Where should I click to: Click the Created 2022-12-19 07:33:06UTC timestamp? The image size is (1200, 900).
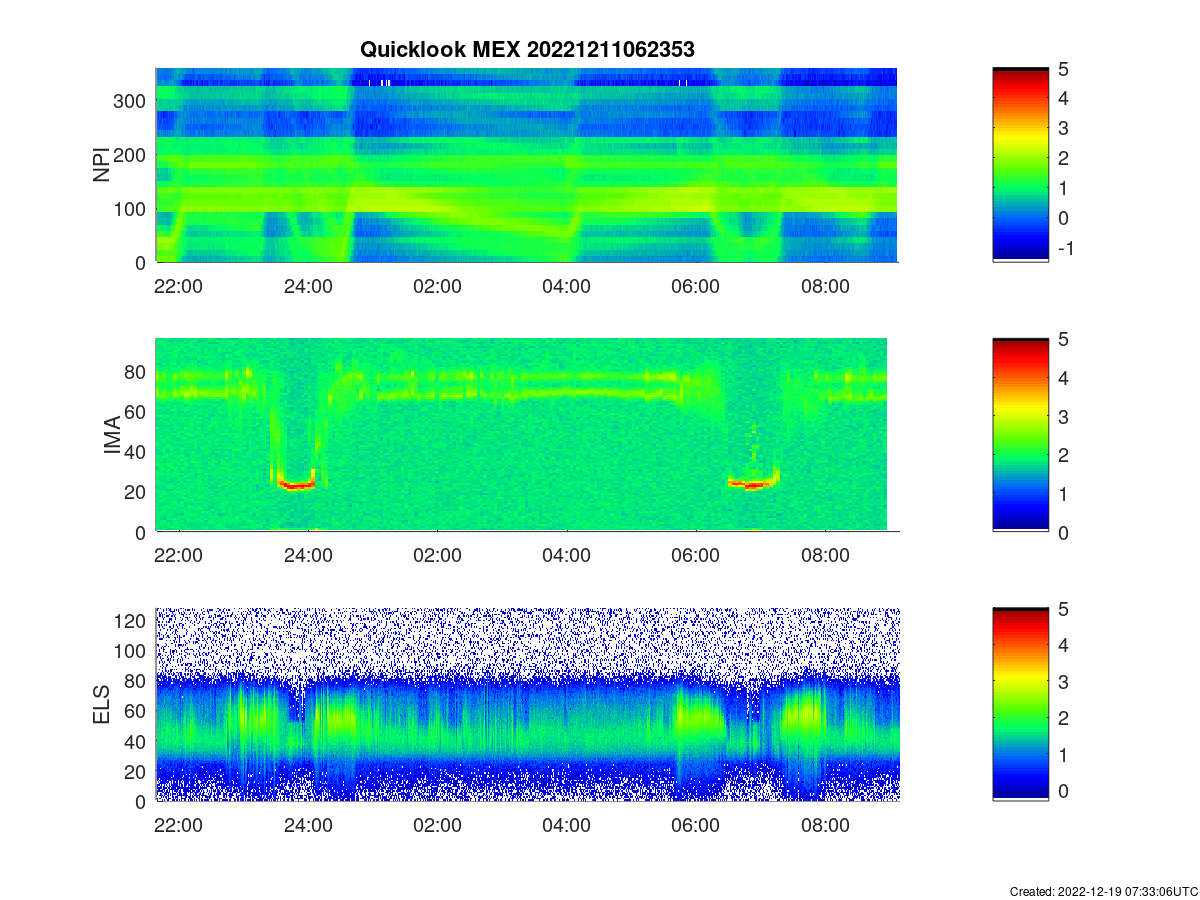[1103, 891]
